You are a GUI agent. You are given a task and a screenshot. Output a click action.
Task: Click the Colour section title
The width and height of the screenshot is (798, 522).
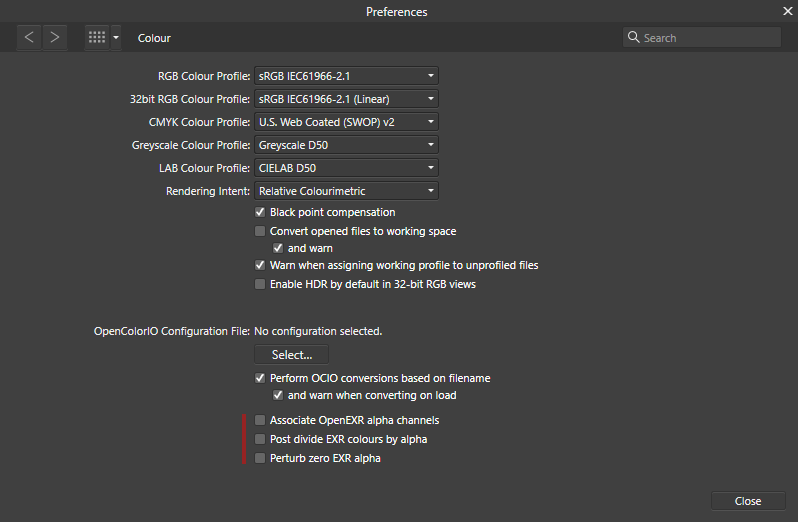(154, 38)
